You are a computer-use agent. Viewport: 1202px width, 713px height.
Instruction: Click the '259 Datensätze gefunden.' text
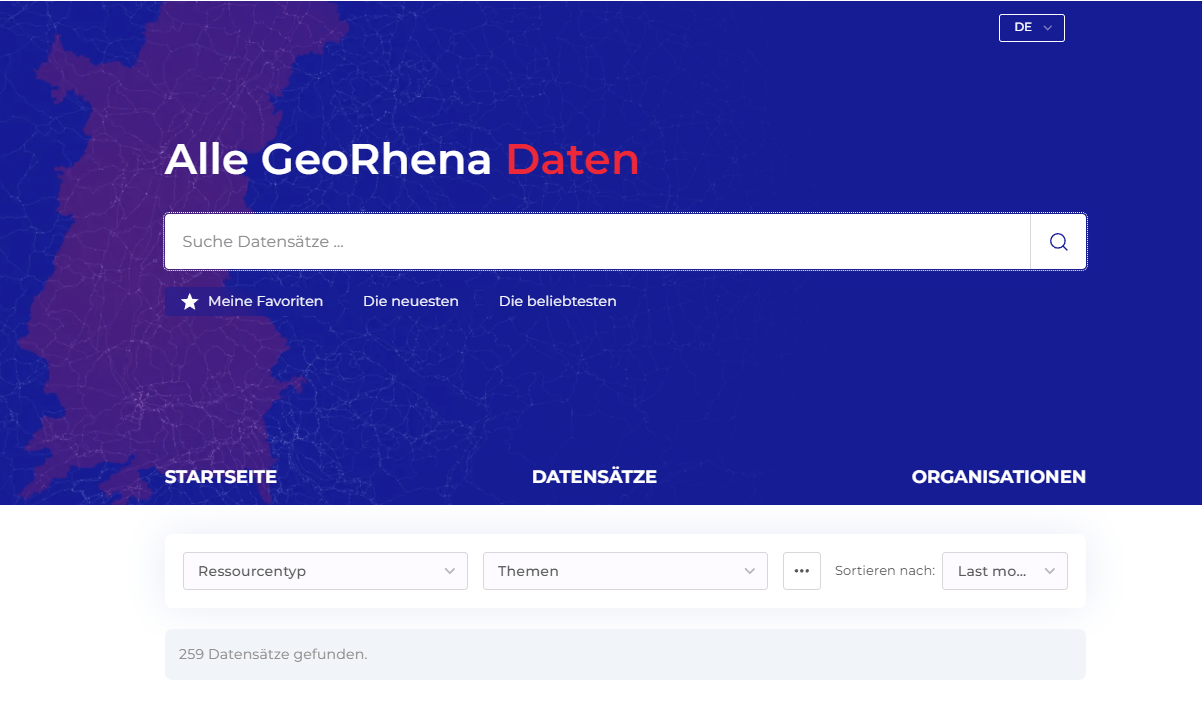(x=273, y=655)
